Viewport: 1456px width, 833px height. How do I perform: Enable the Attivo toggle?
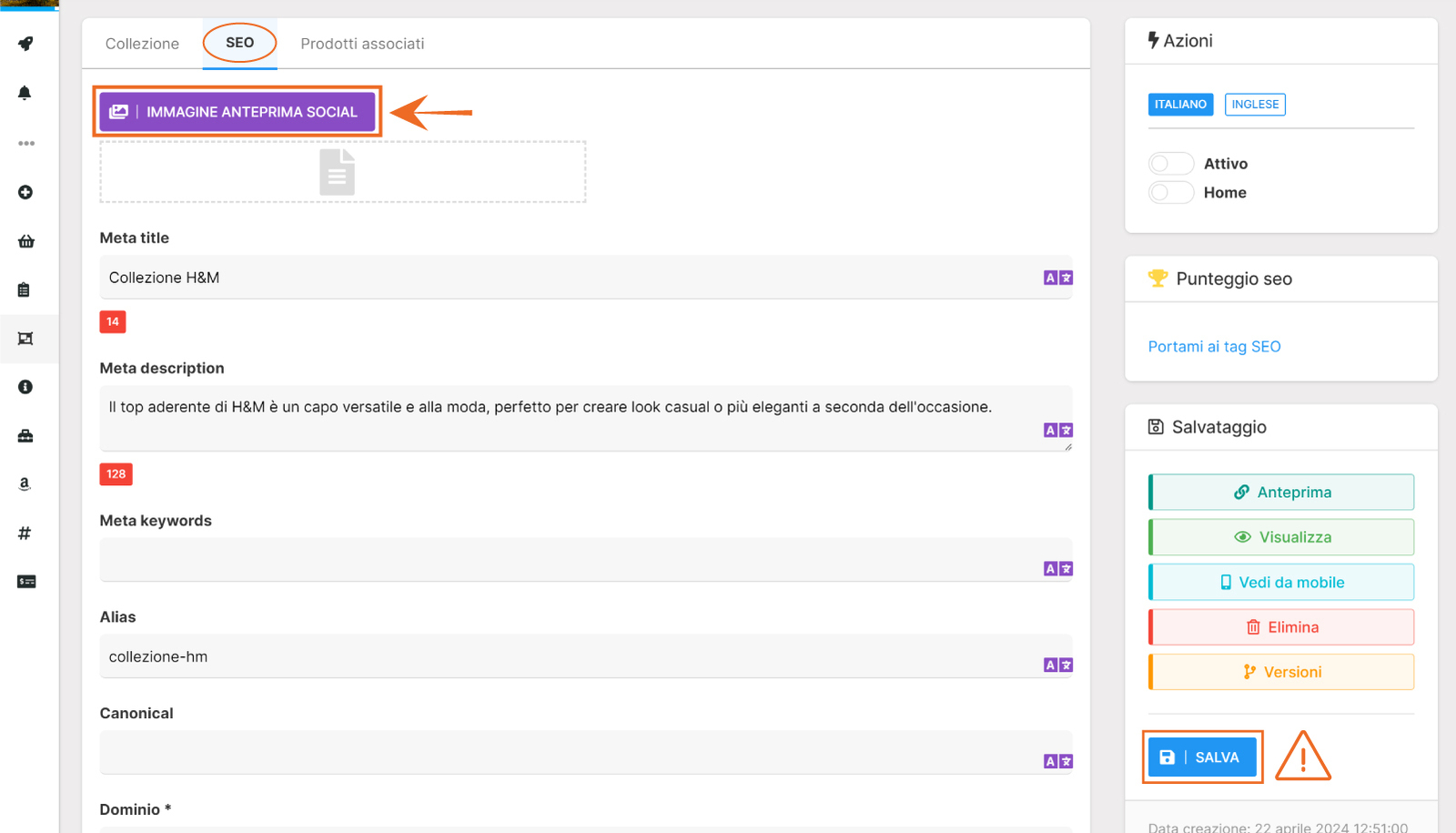pos(1170,164)
